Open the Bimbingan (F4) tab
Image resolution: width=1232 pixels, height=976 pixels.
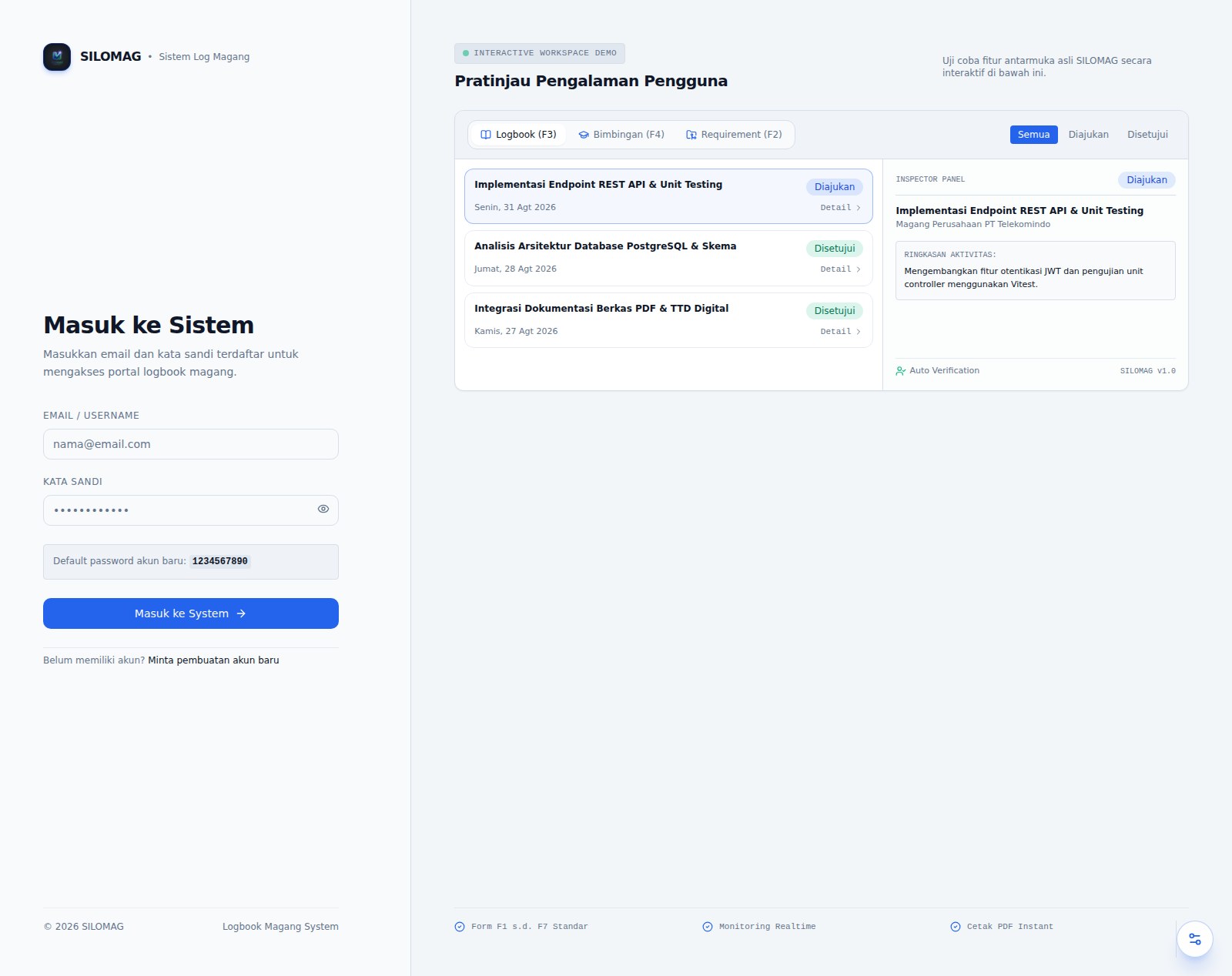tap(621, 135)
